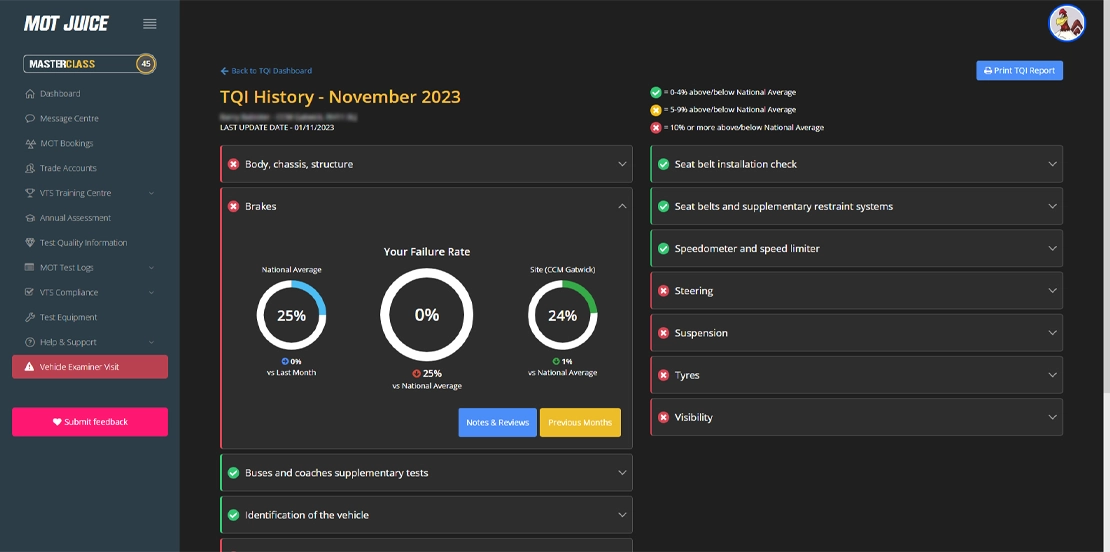The width and height of the screenshot is (1110, 552).
Task: View Previous Months for Brakes
Action: point(580,422)
